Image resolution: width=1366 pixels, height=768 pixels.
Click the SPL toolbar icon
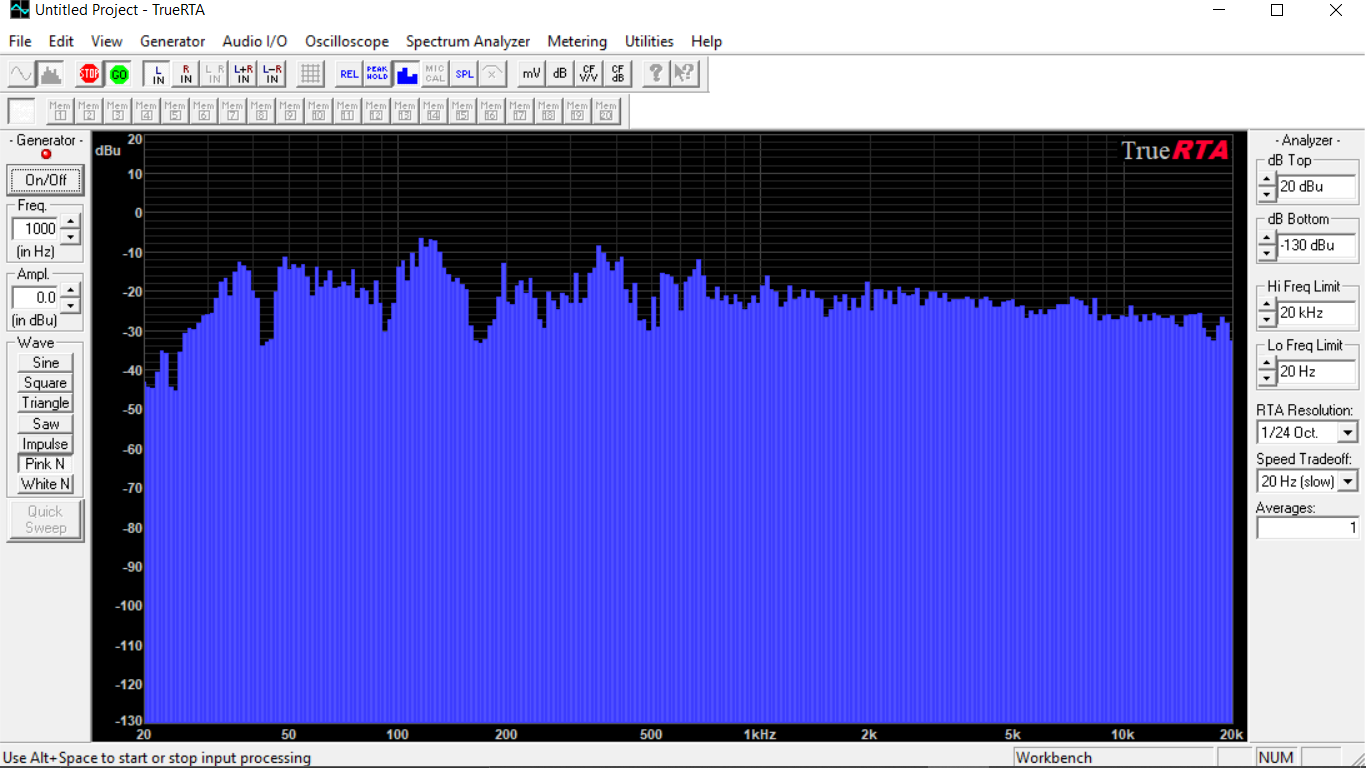click(x=464, y=74)
